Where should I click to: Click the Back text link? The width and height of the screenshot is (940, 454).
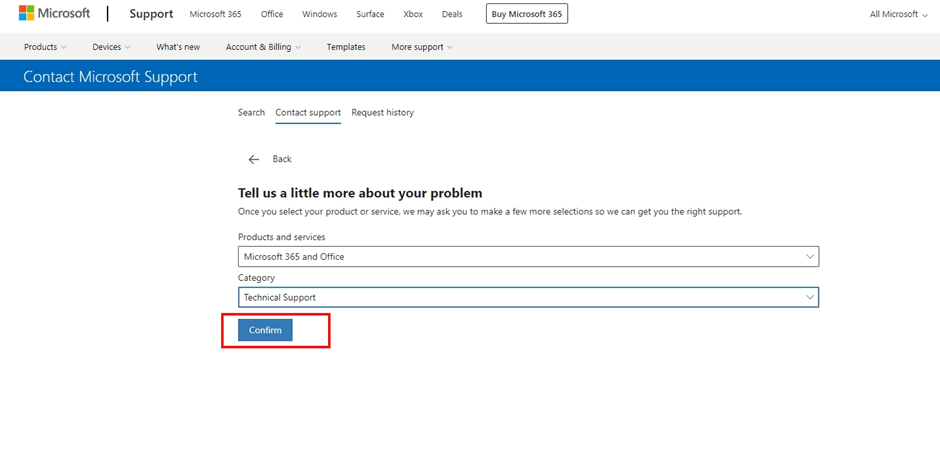(x=282, y=159)
